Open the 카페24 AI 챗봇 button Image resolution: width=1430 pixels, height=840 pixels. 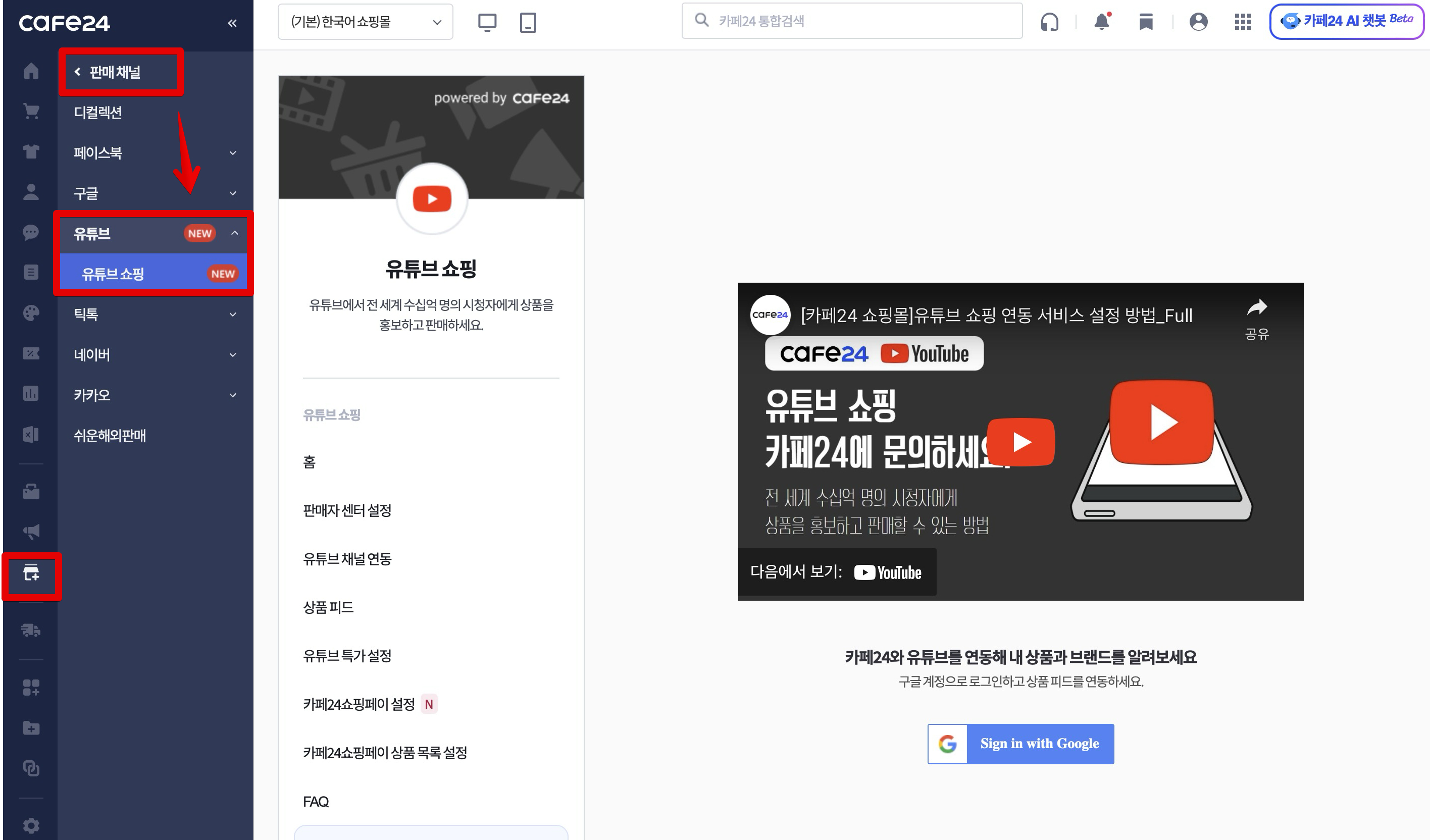point(1346,22)
